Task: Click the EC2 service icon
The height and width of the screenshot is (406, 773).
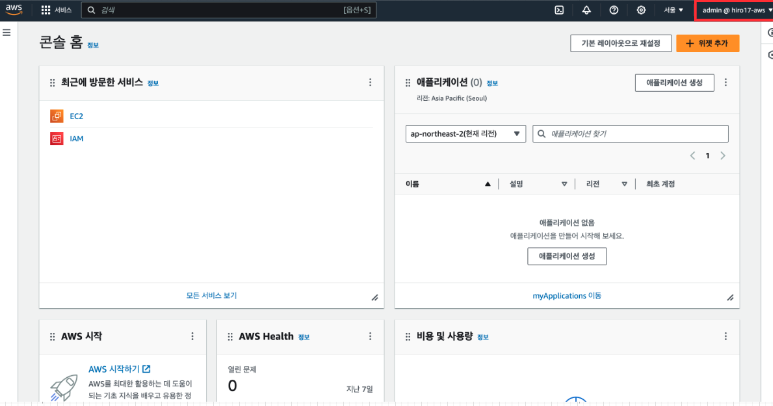Action: point(57,116)
